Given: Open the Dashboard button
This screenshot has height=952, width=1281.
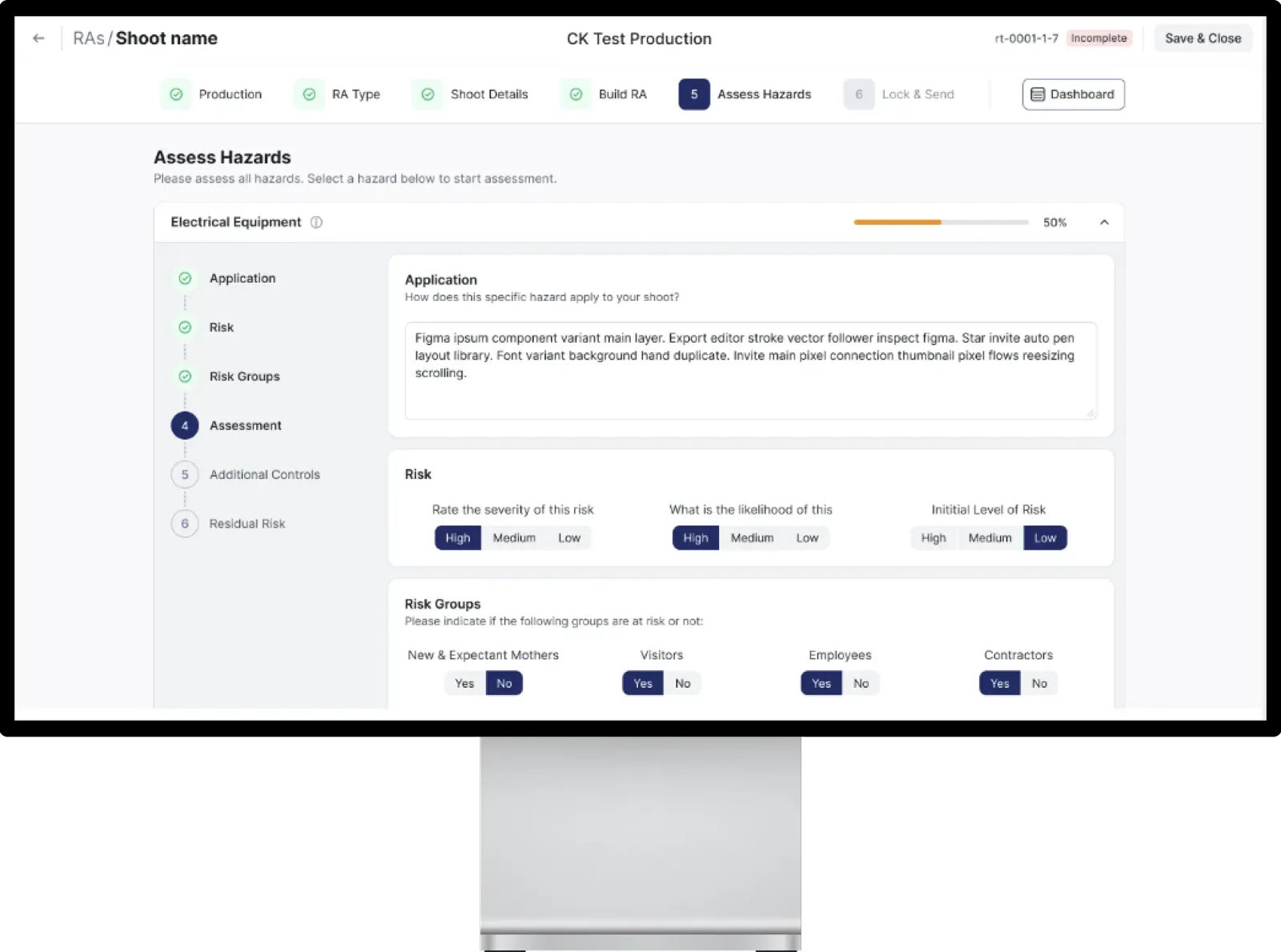Looking at the screenshot, I should click(1074, 94).
